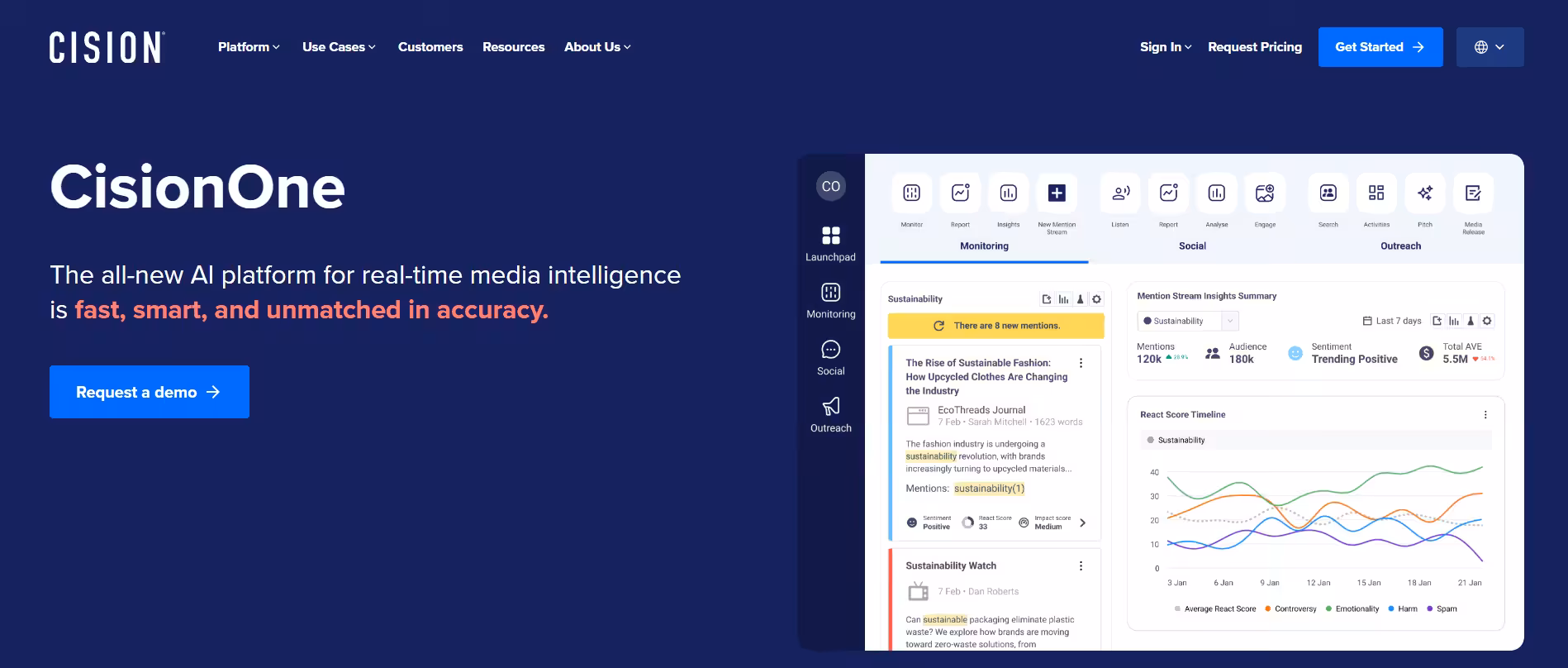
Task: Click the Request a demo button
Action: (x=150, y=392)
